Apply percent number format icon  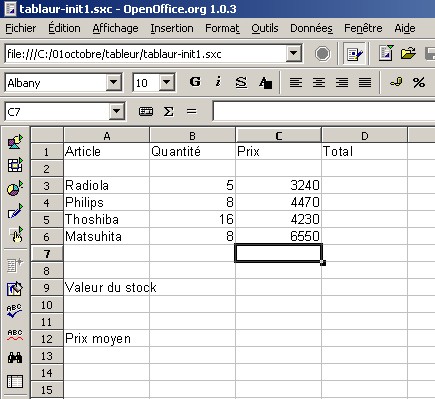(x=419, y=82)
